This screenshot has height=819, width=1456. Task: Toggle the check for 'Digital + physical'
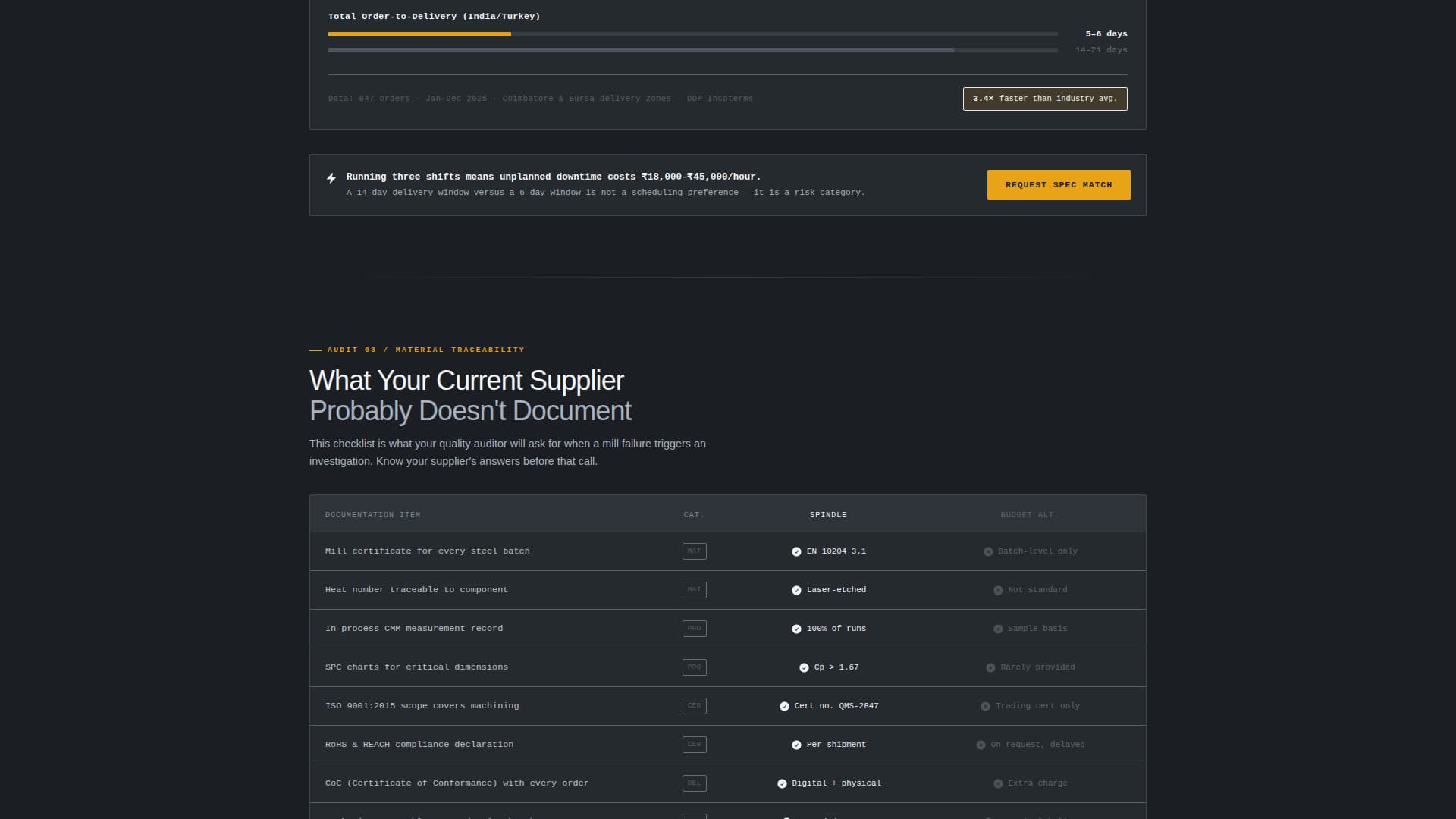[x=781, y=783]
